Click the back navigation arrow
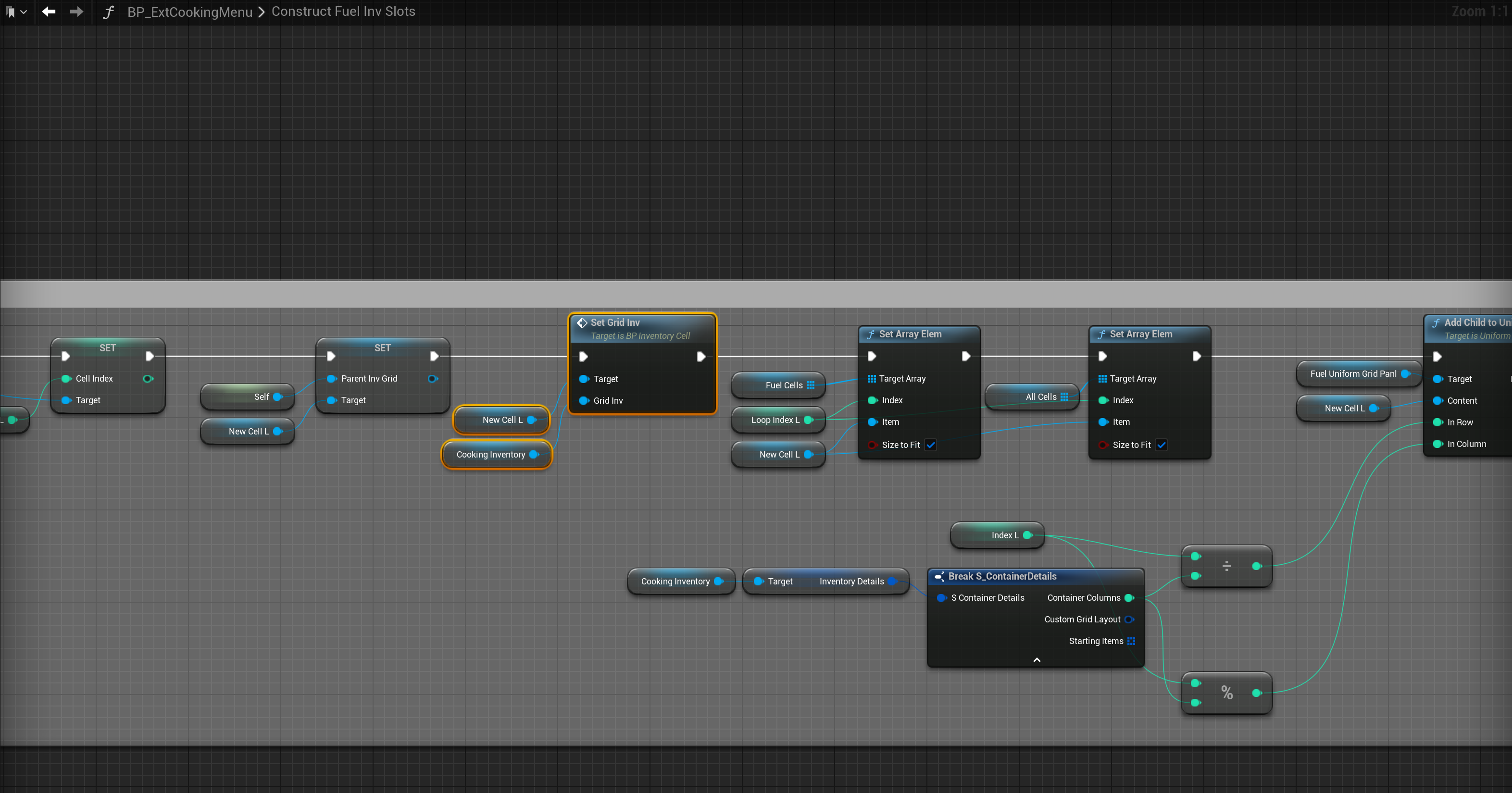The height and width of the screenshot is (793, 1512). tap(49, 12)
